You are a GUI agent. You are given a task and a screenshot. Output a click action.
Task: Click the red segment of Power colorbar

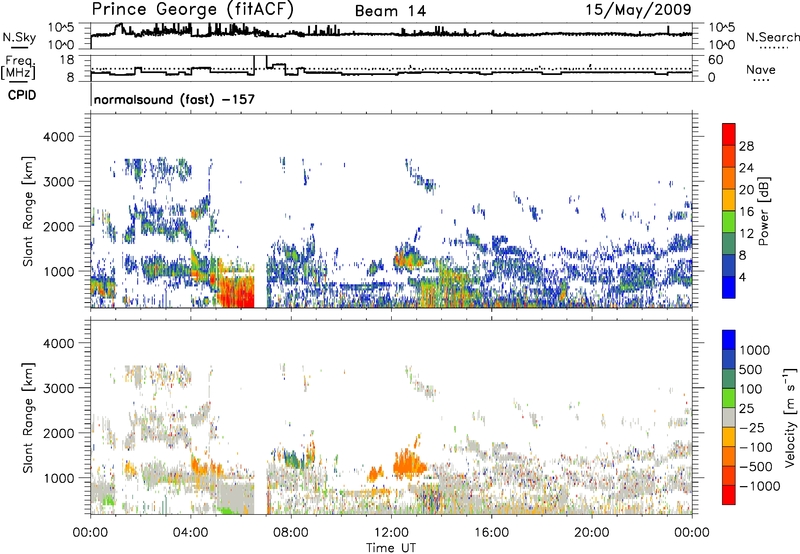point(729,135)
